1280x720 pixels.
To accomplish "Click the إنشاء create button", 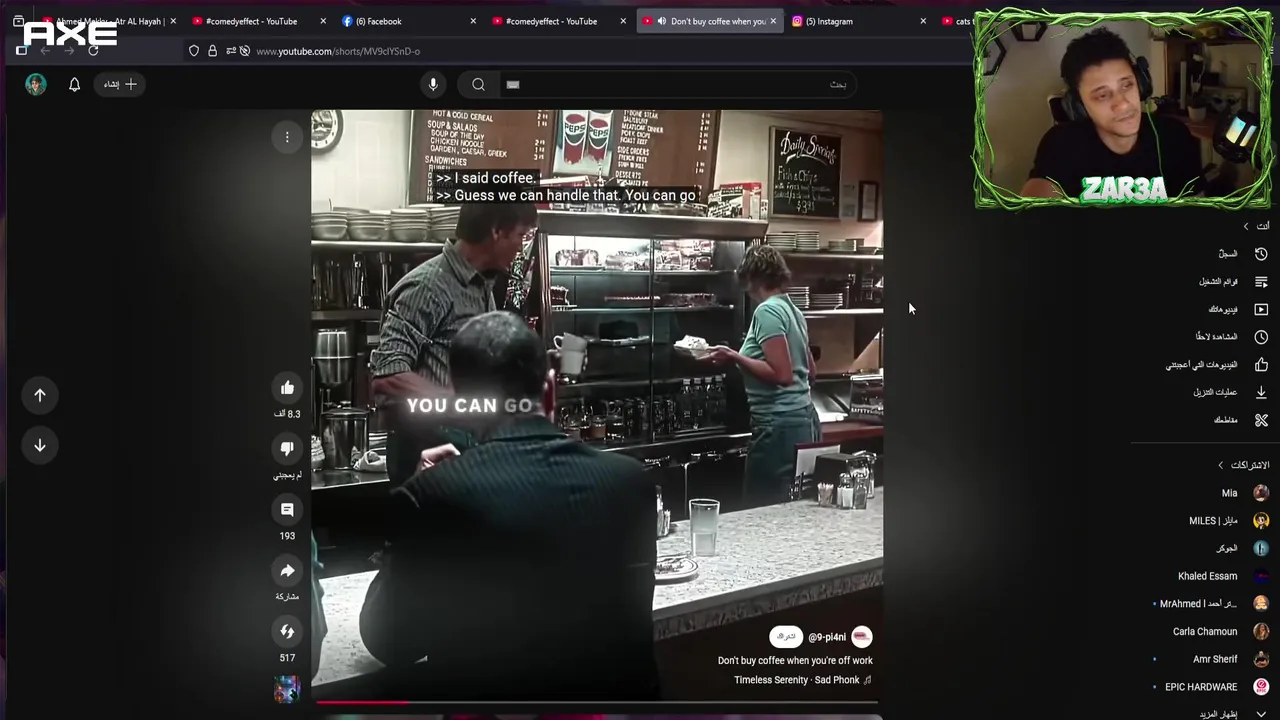I will (120, 84).
